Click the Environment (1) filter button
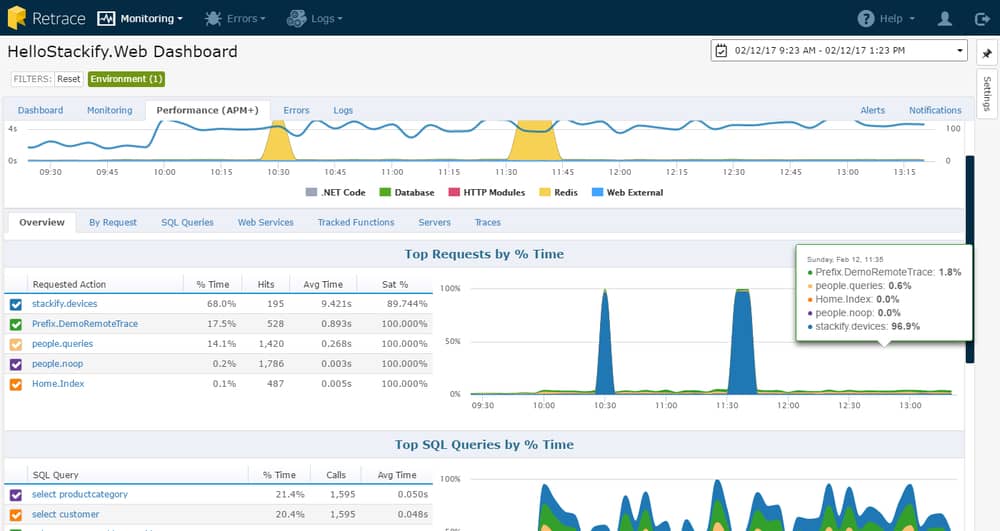Viewport: 1000px width, 531px height. [126, 79]
